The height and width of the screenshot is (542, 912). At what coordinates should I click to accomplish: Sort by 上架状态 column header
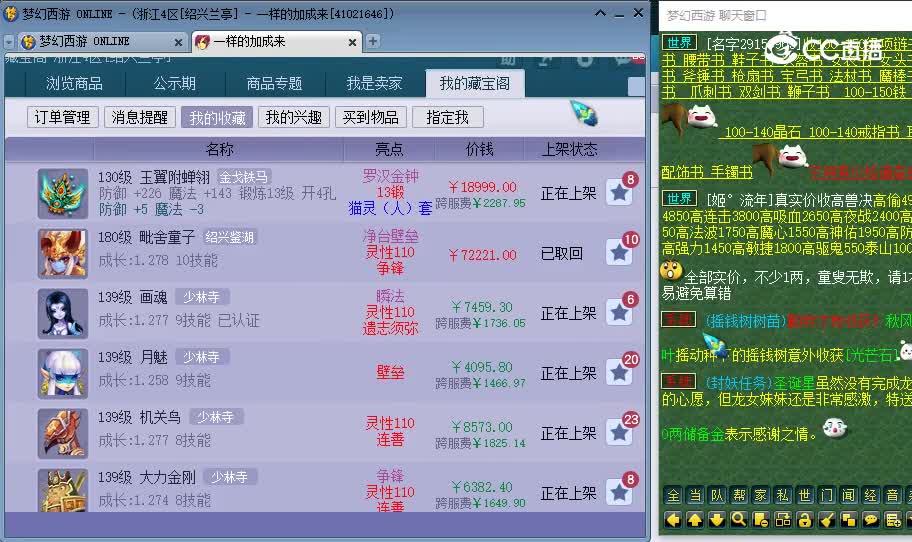[x=569, y=149]
